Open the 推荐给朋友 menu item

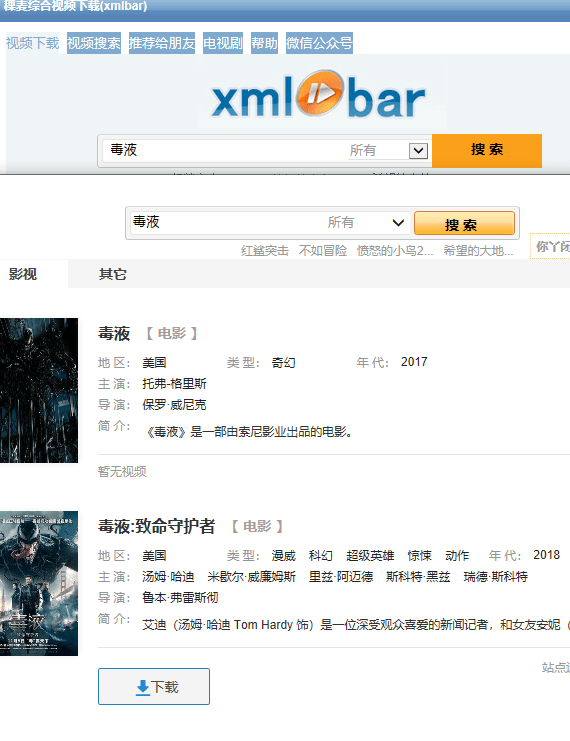162,43
